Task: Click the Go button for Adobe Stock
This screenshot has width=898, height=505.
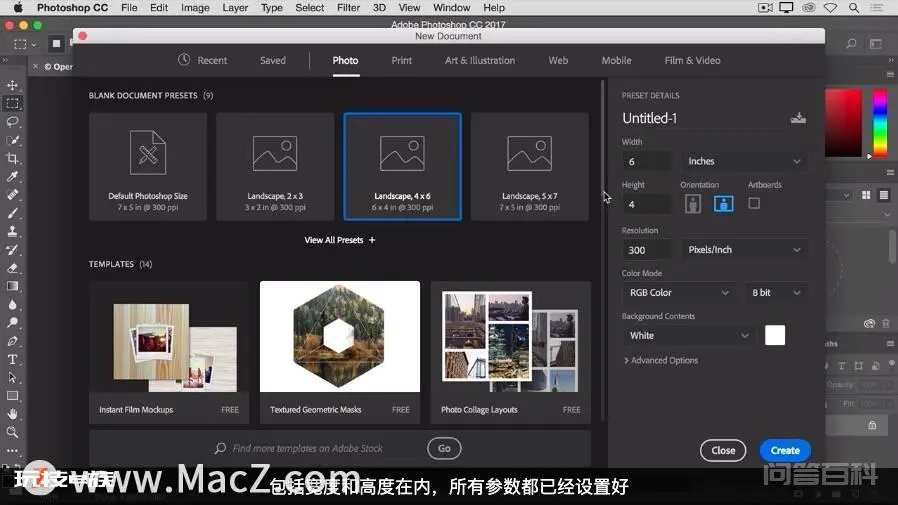Action: 444,448
